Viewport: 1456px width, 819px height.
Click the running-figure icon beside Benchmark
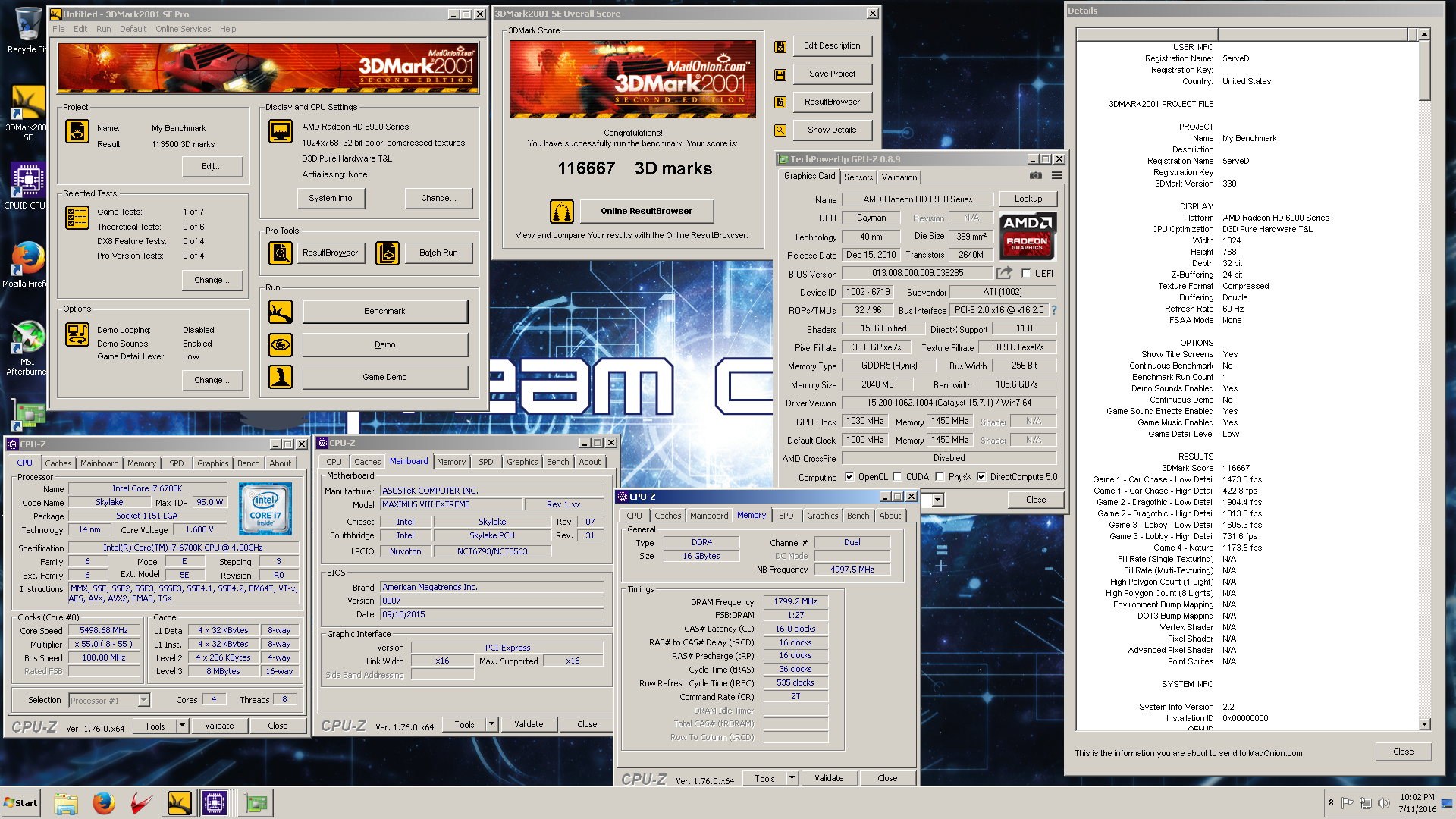[x=281, y=312]
